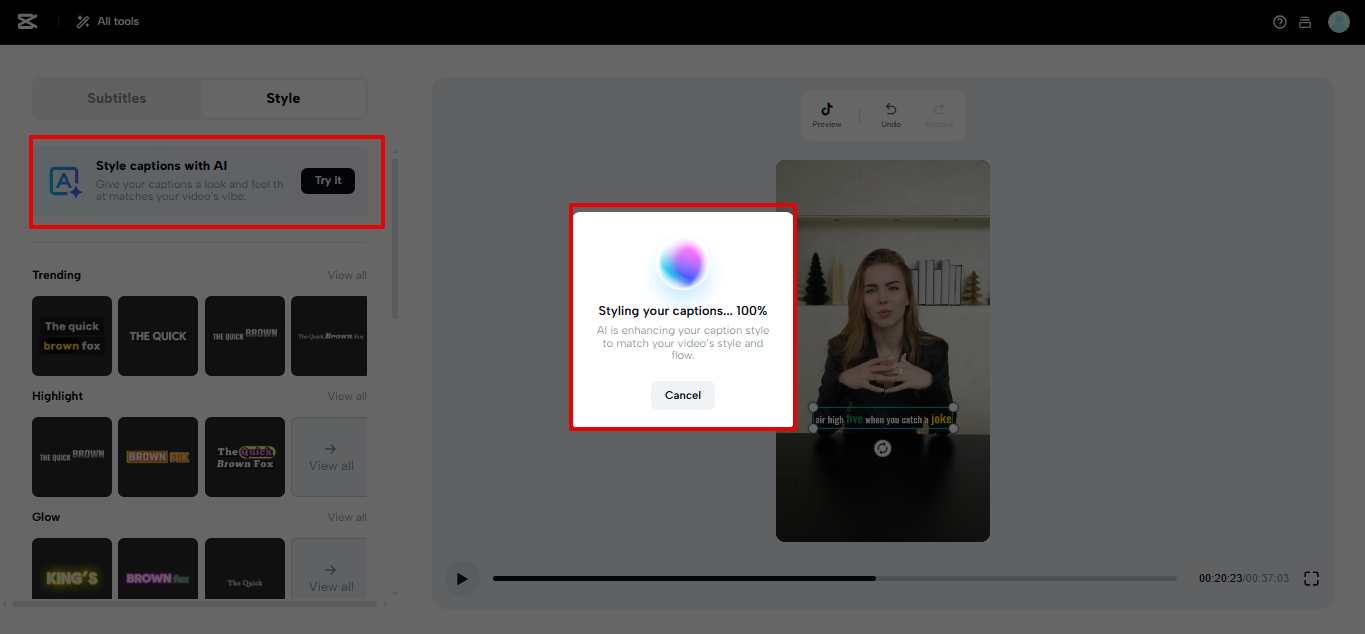Screen dimensions: 1365x634
Task: Click the profile avatar in the top bar
Action: [x=1339, y=21]
